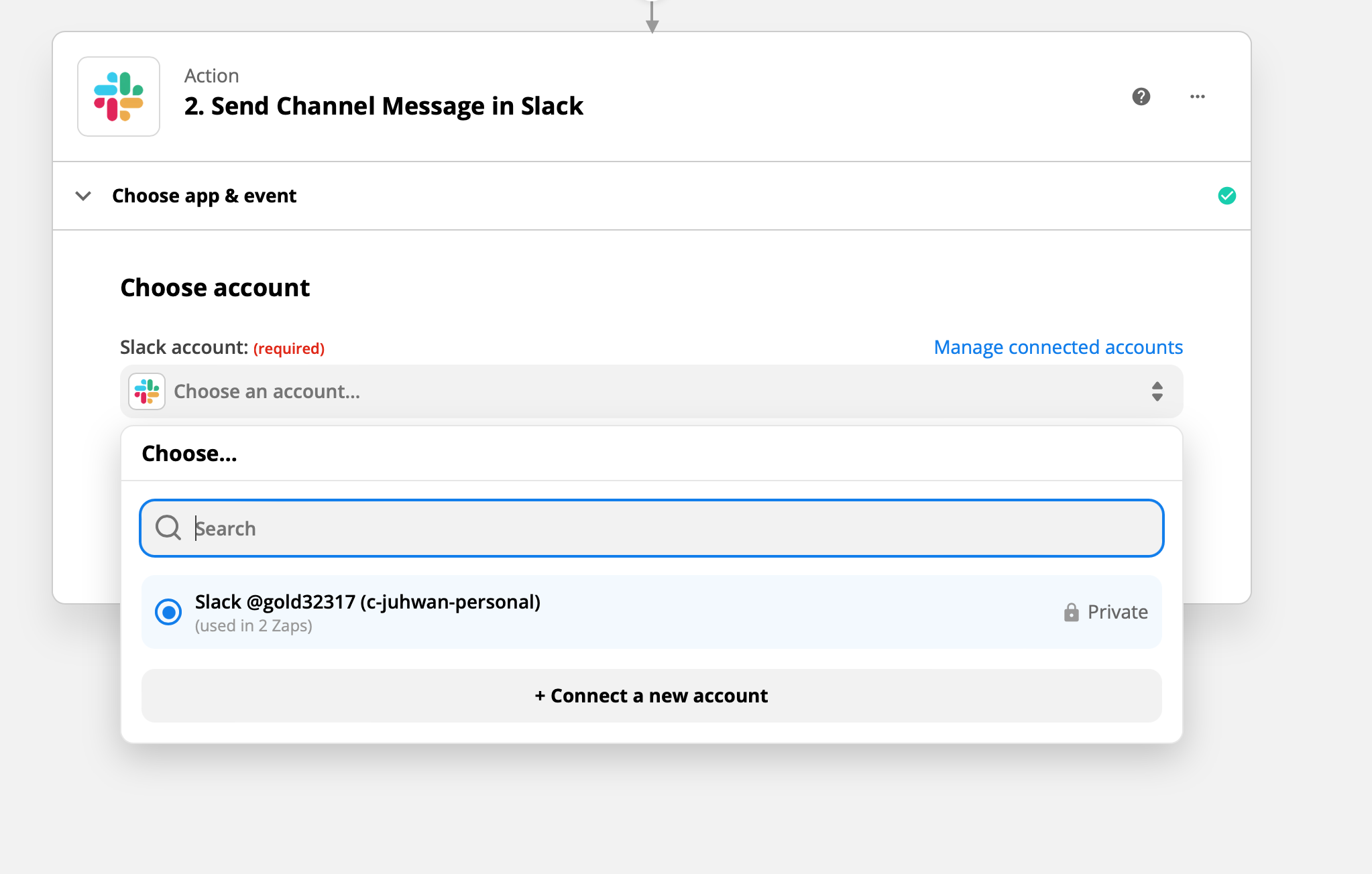This screenshot has height=874, width=1372.
Task: Select the Slack @gold32317 account radio button
Action: [168, 612]
